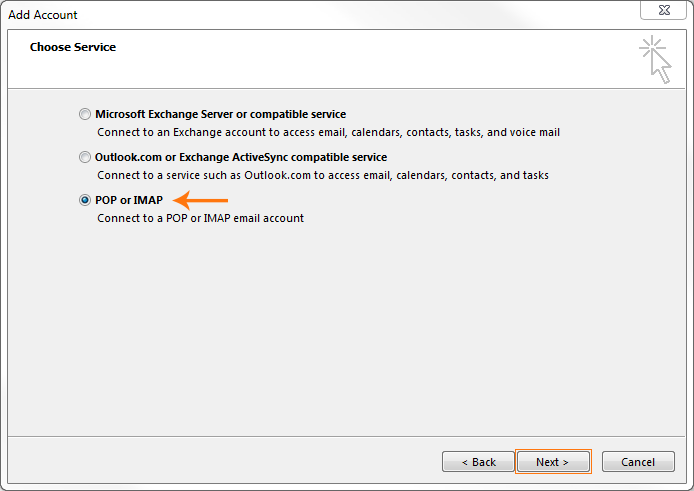The image size is (694, 491).
Task: Click the "Outlook.com or Exchange ActiveSync compatible service" label
Action: [x=241, y=157]
